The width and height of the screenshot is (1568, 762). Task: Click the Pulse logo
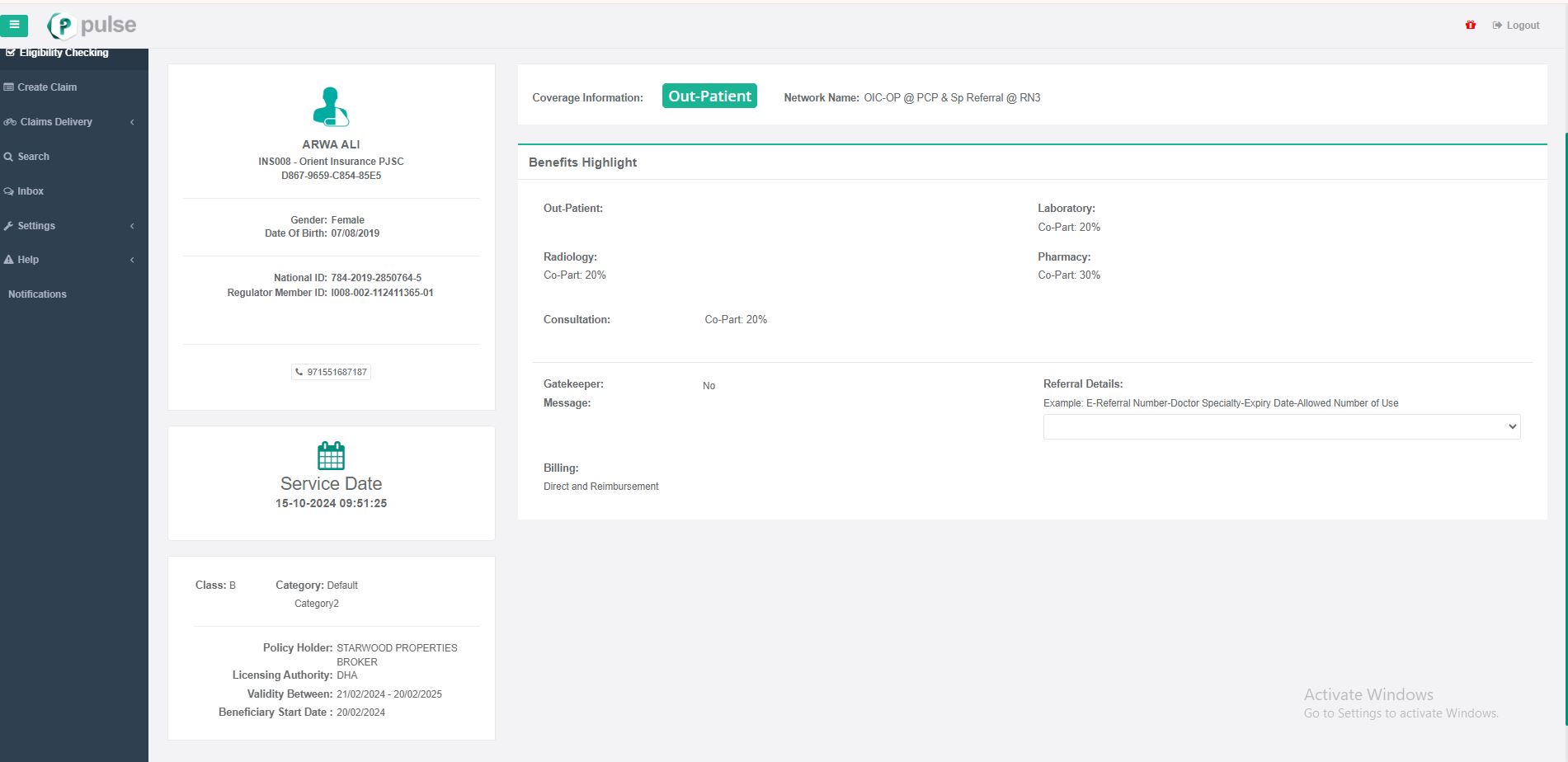click(x=92, y=26)
